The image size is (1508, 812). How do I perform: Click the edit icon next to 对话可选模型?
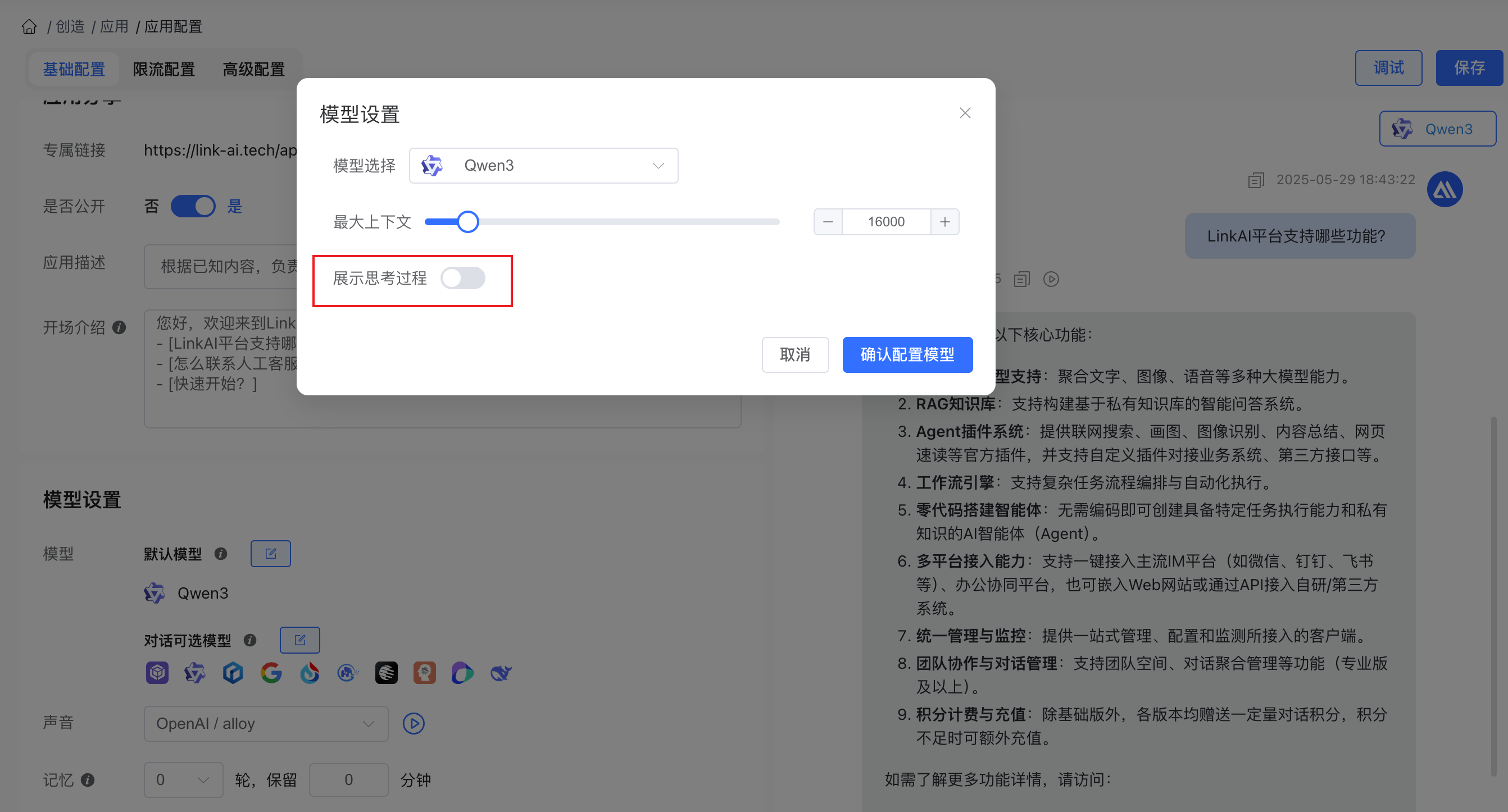coord(299,640)
